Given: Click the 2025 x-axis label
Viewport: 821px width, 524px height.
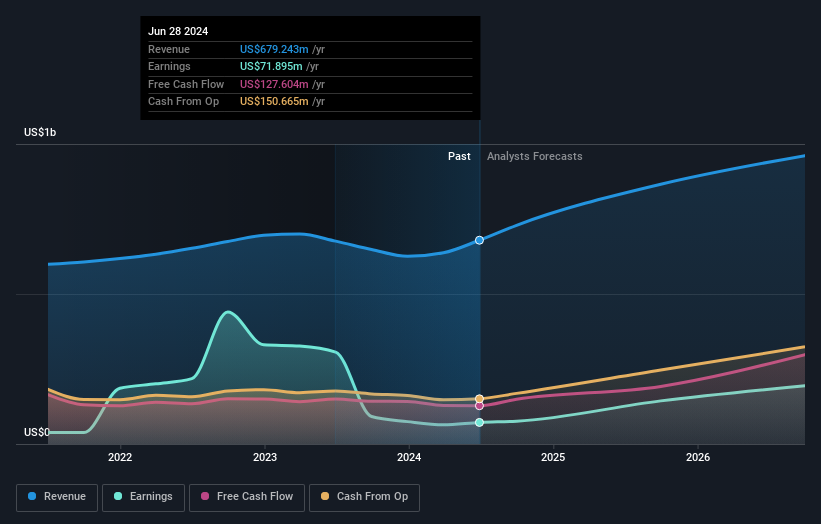Looking at the screenshot, I should coord(553,457).
